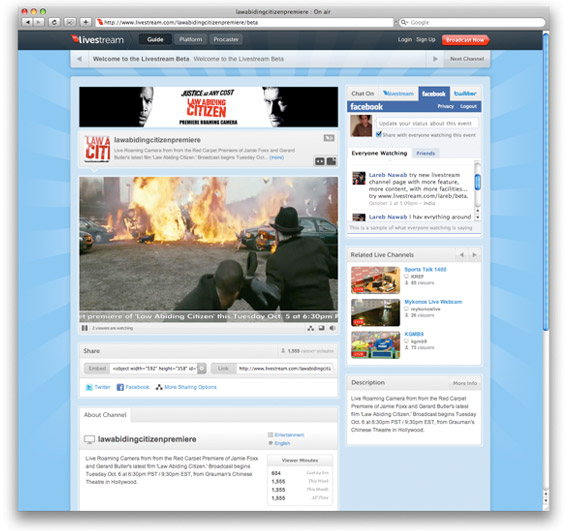Click the Link label button
The width and height of the screenshot is (570, 531).
click(x=223, y=369)
